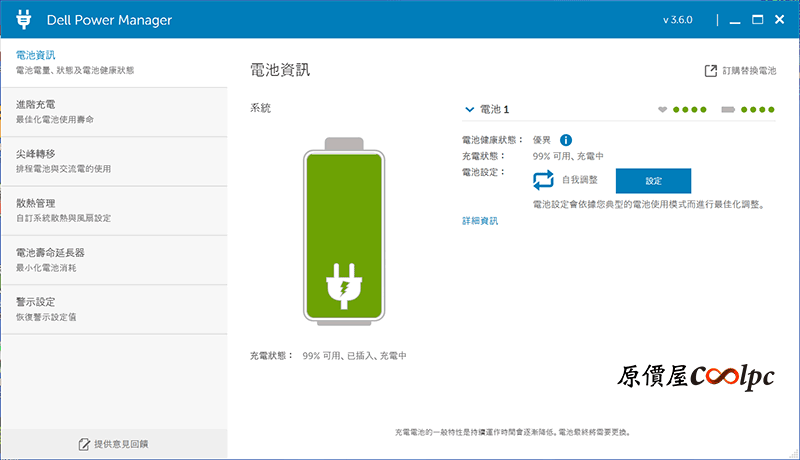800x460 pixels.
Task: Minimize the Dell Power Manager window
Action: click(735, 20)
